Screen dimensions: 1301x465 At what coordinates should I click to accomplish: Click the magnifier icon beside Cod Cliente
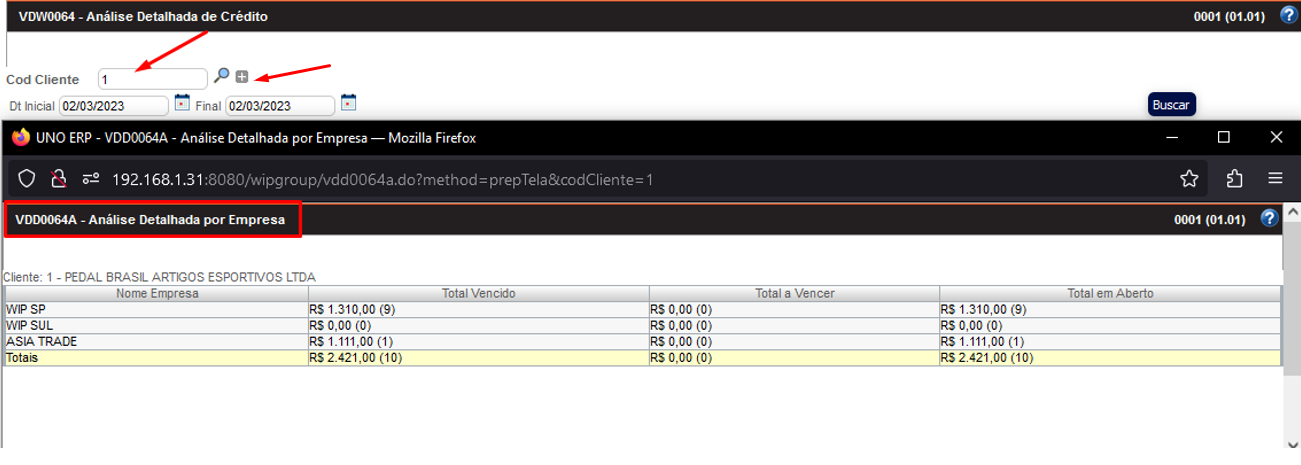(222, 76)
